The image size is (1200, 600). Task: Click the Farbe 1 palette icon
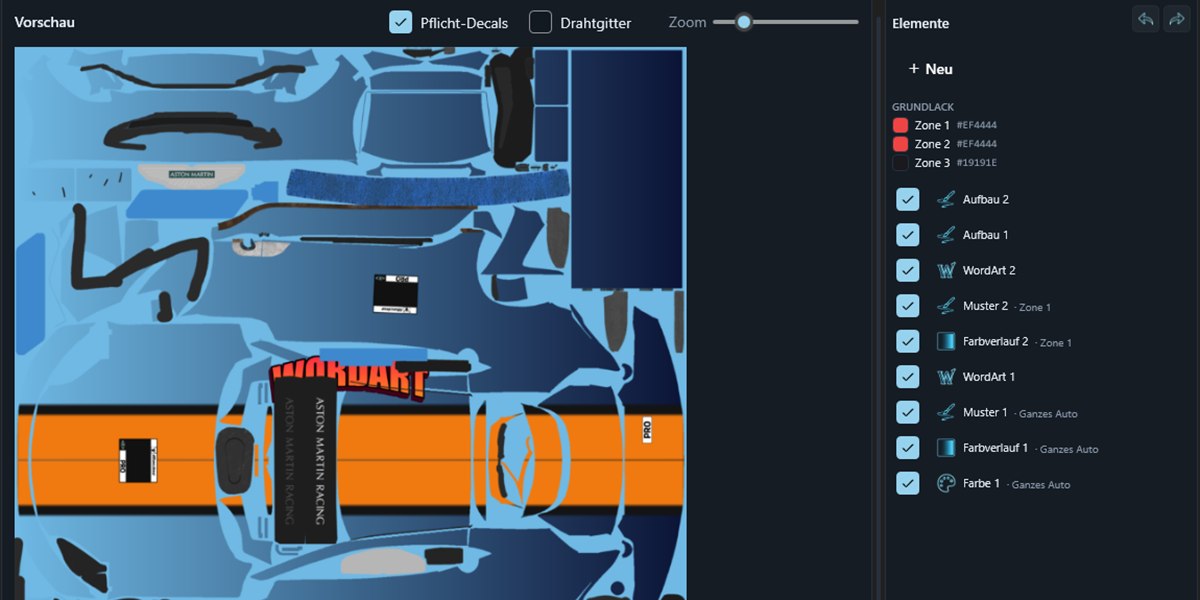click(x=946, y=483)
